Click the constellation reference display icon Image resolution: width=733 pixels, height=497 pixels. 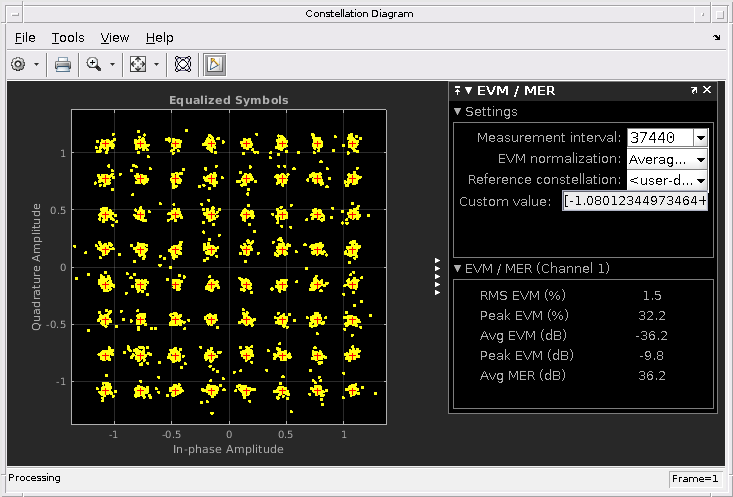183,64
